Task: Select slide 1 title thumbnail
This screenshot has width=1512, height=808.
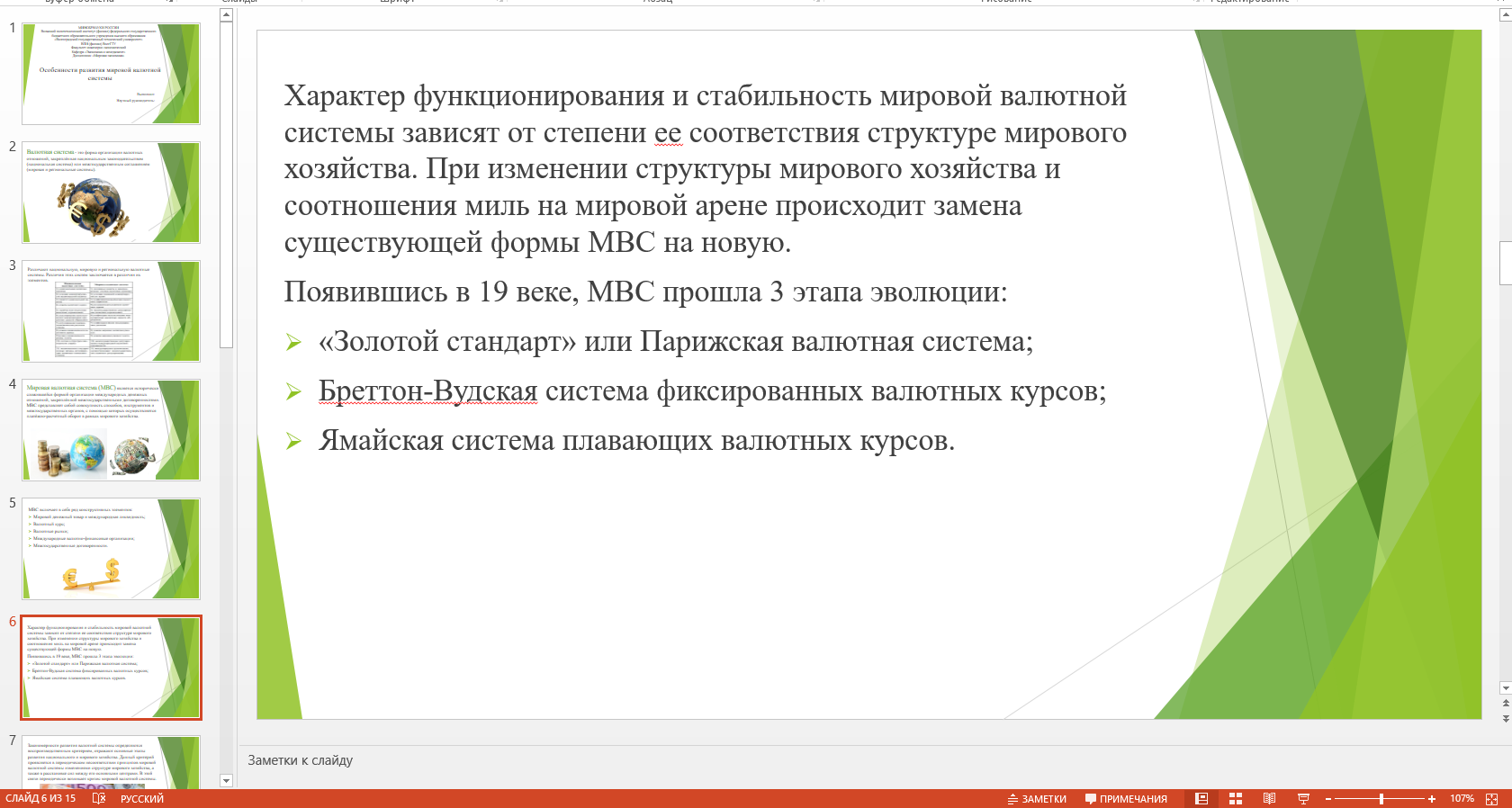Action: tap(112, 74)
